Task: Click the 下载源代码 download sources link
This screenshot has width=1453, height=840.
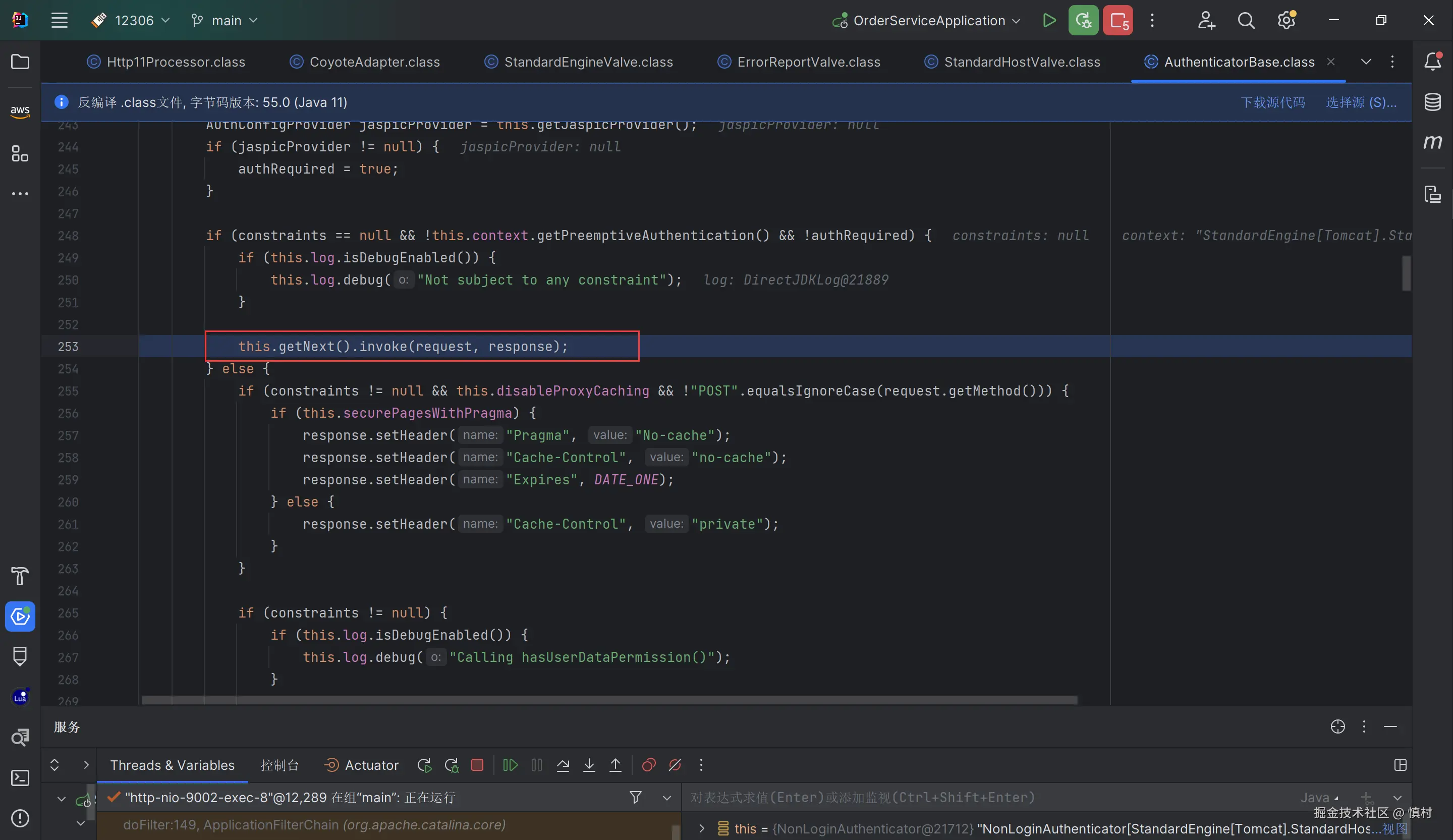Action: tap(1272, 102)
